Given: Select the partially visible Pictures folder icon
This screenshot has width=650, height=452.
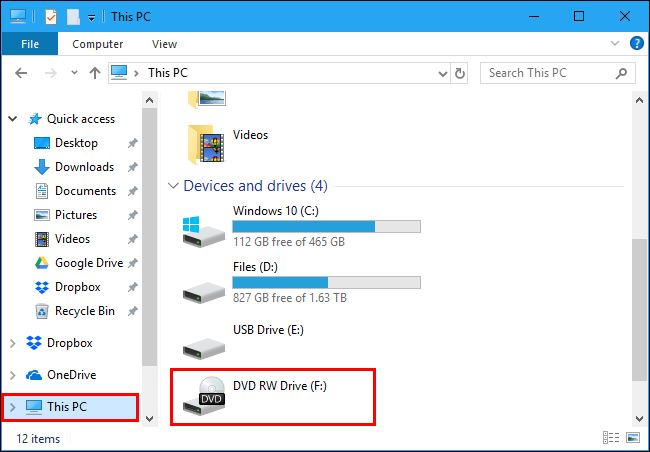Looking at the screenshot, I should (206, 100).
